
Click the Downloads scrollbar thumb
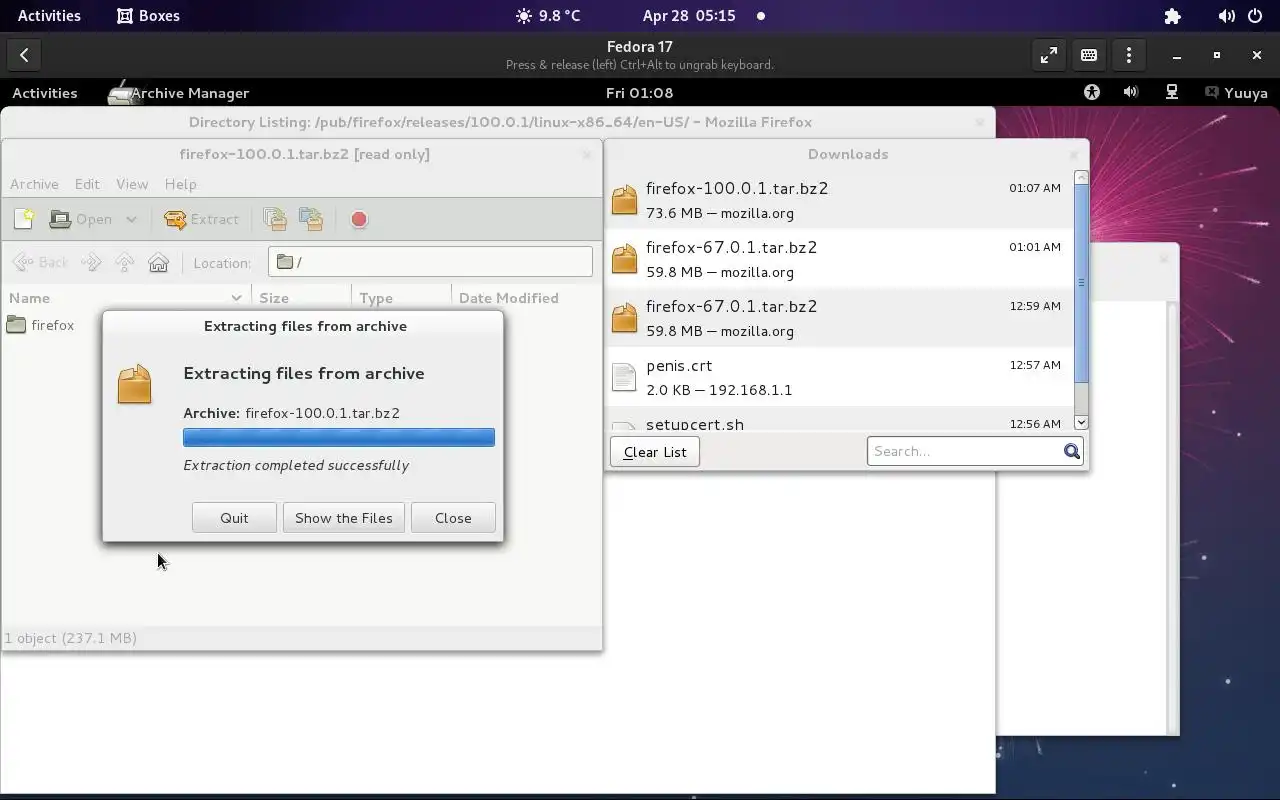click(1081, 283)
